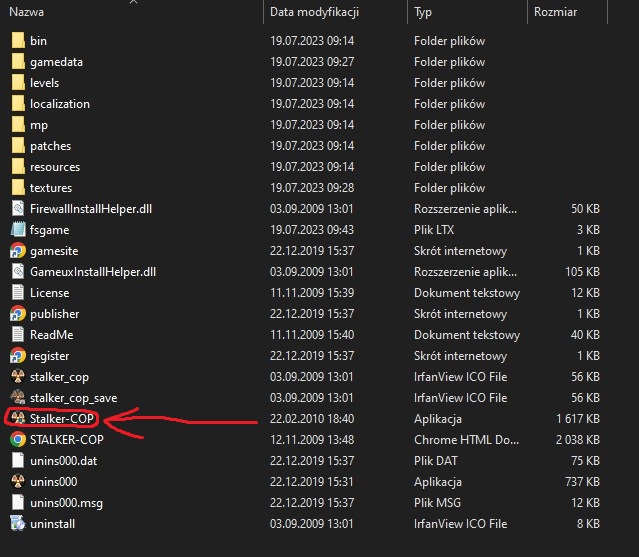Select the localization folder icon
The image size is (639, 557).
(18, 104)
